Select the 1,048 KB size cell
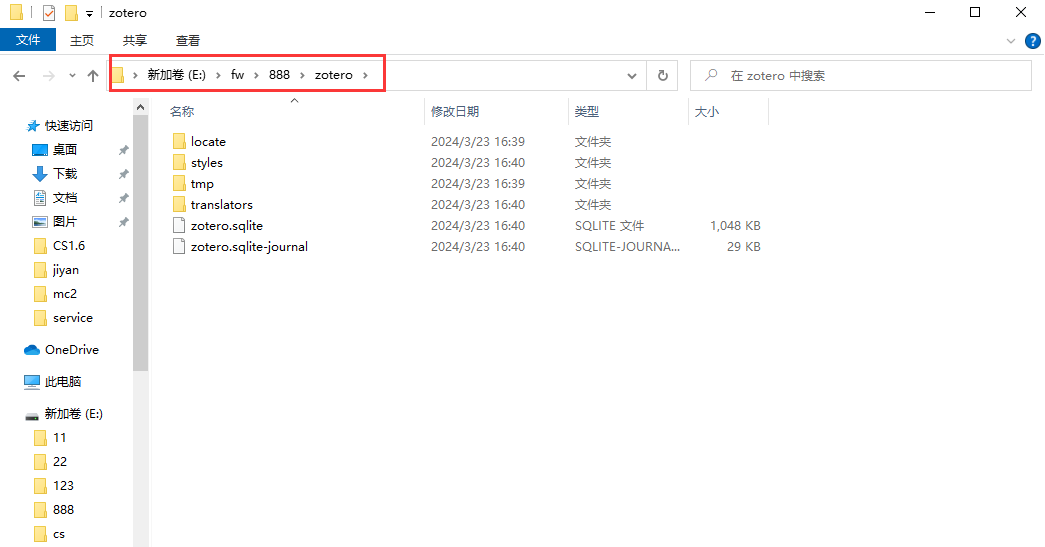The width and height of the screenshot is (1045, 547). pos(735,226)
